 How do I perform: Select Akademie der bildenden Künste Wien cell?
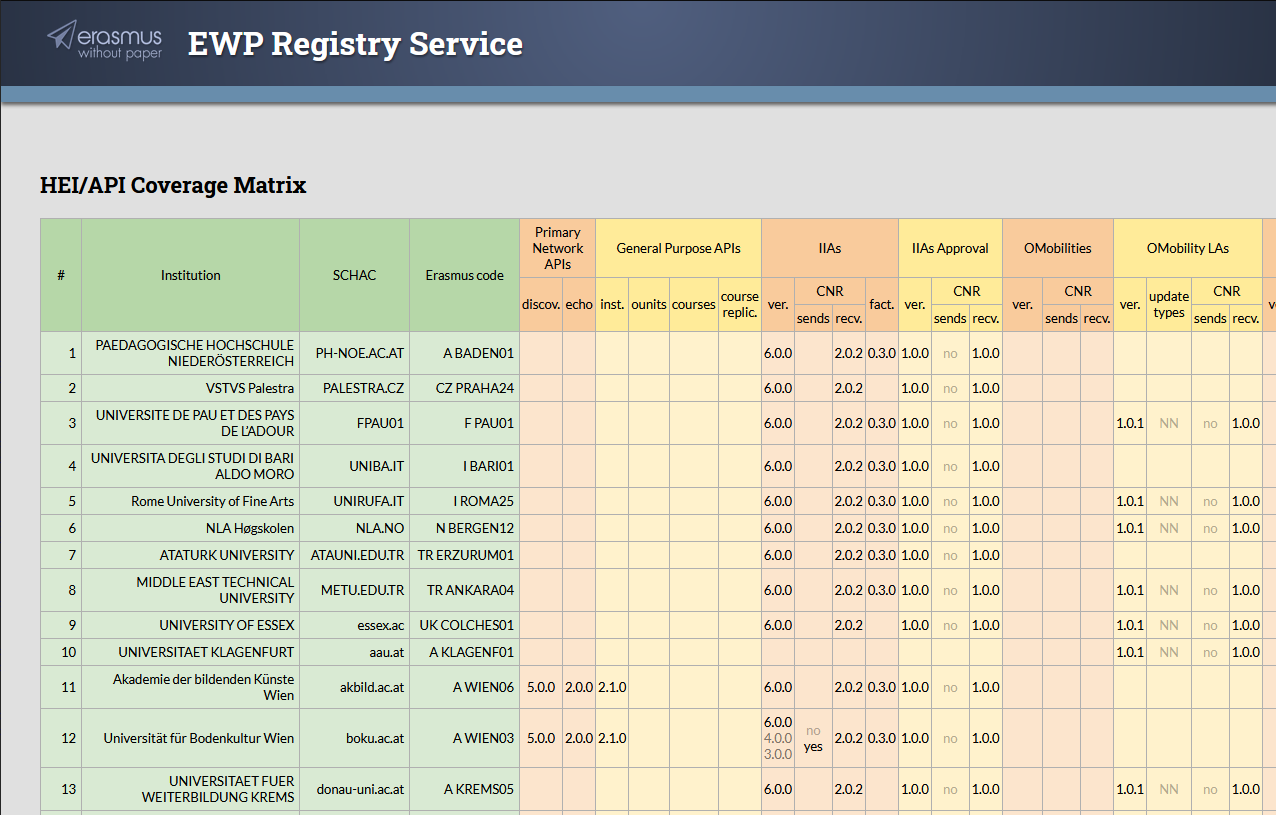pyautogui.click(x=190, y=687)
